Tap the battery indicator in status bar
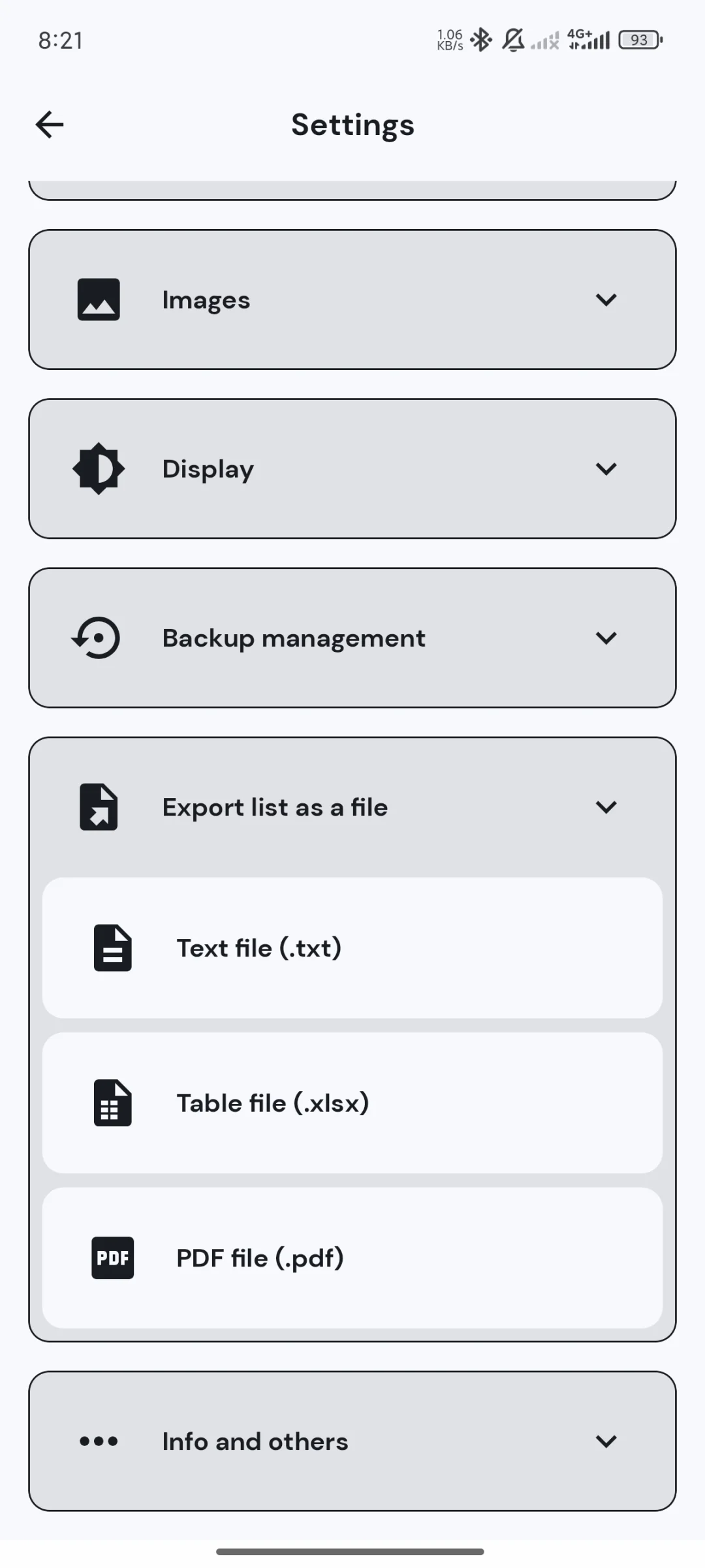This screenshot has height=1568, width=705. [x=641, y=40]
